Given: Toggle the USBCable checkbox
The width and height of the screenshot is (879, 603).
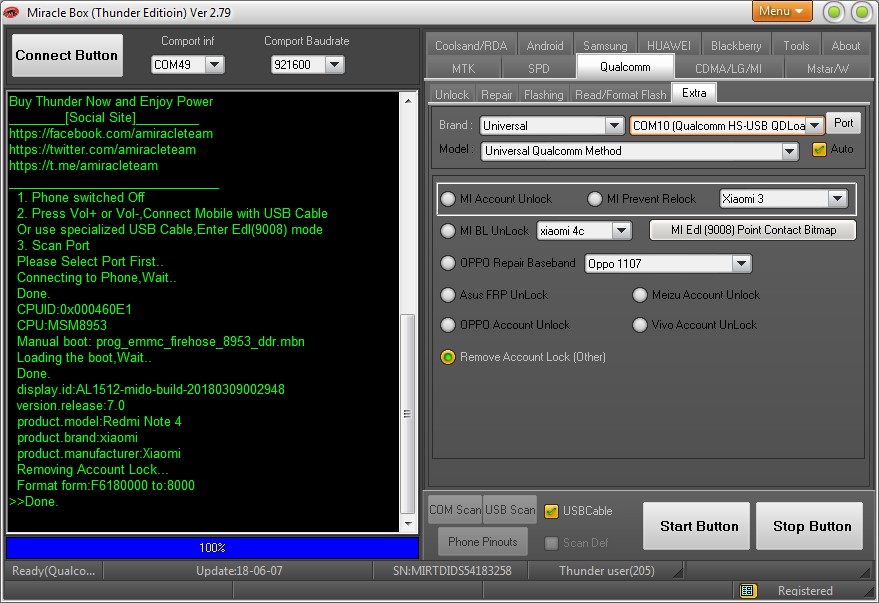Looking at the screenshot, I should tap(552, 511).
